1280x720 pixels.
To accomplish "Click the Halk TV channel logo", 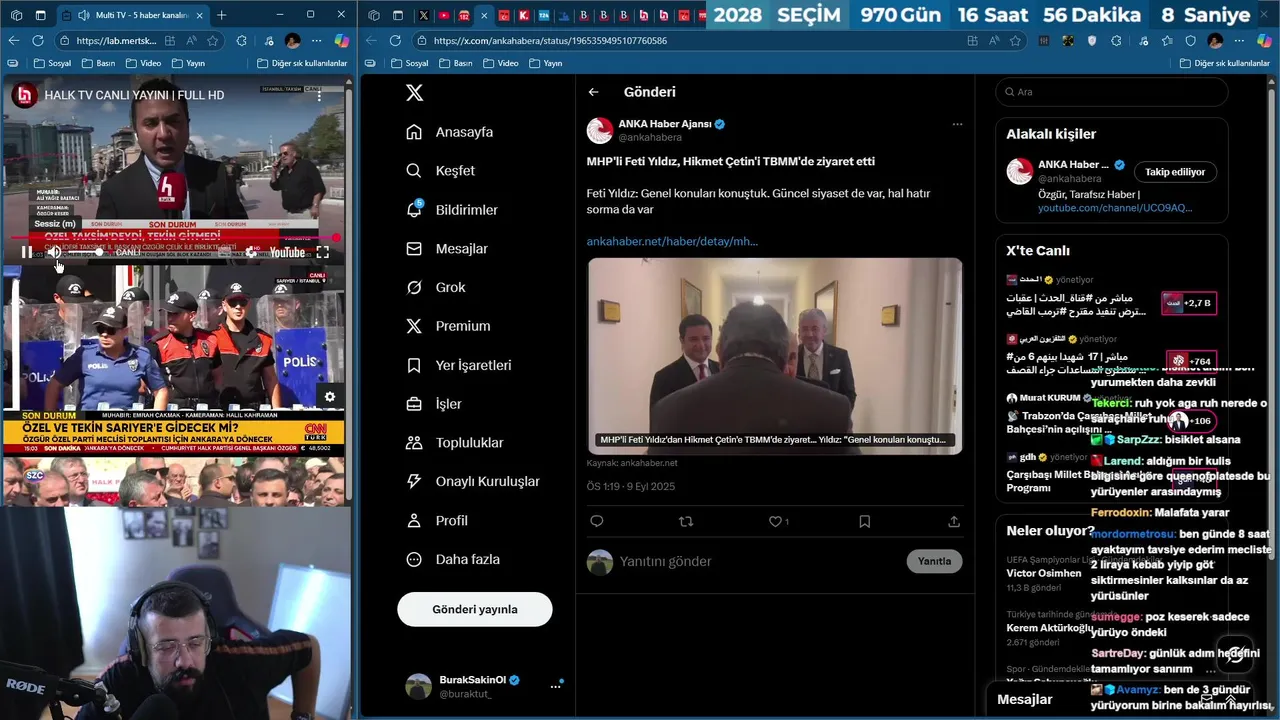I will coord(24,95).
